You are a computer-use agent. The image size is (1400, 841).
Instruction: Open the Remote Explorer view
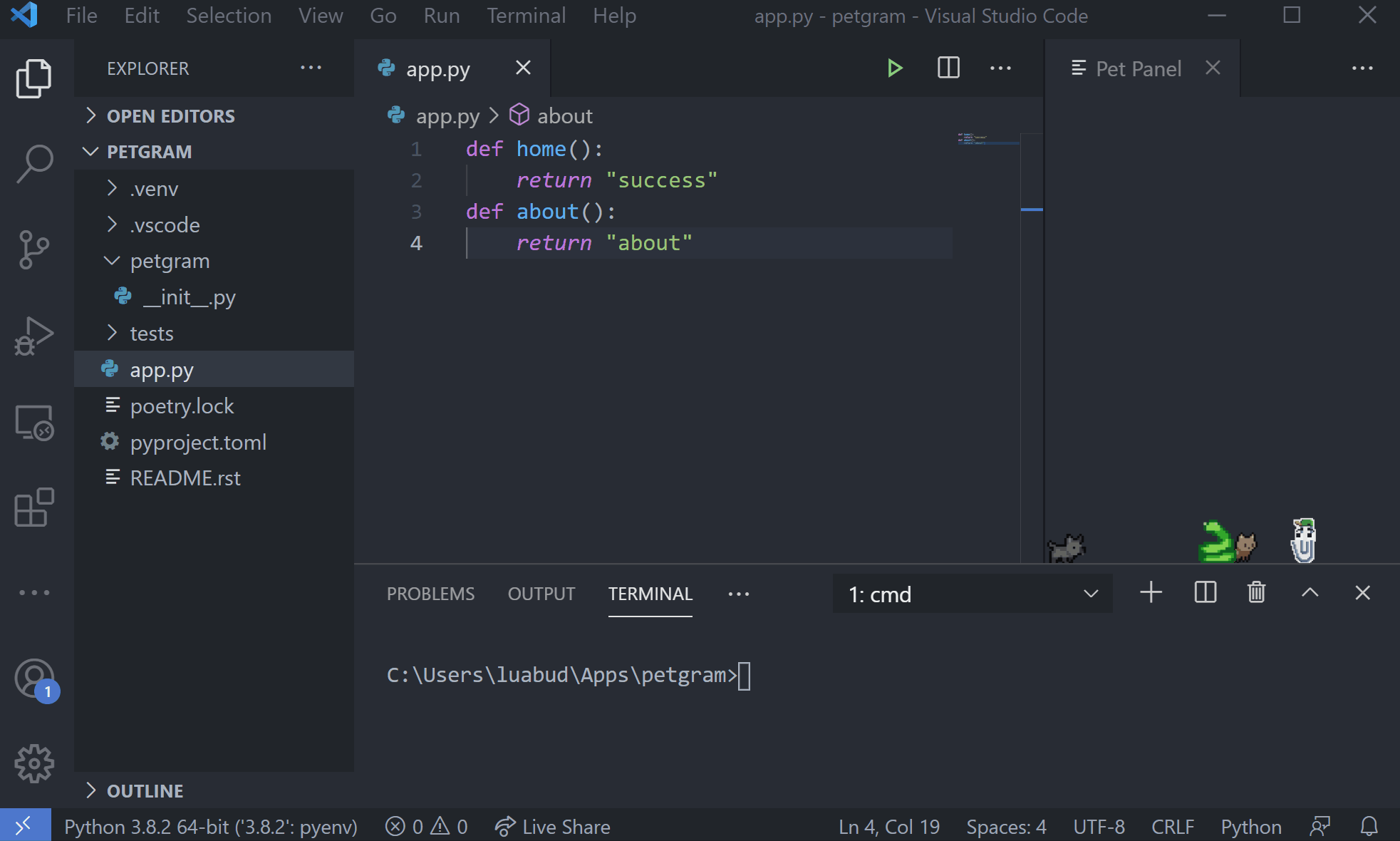coord(34,422)
